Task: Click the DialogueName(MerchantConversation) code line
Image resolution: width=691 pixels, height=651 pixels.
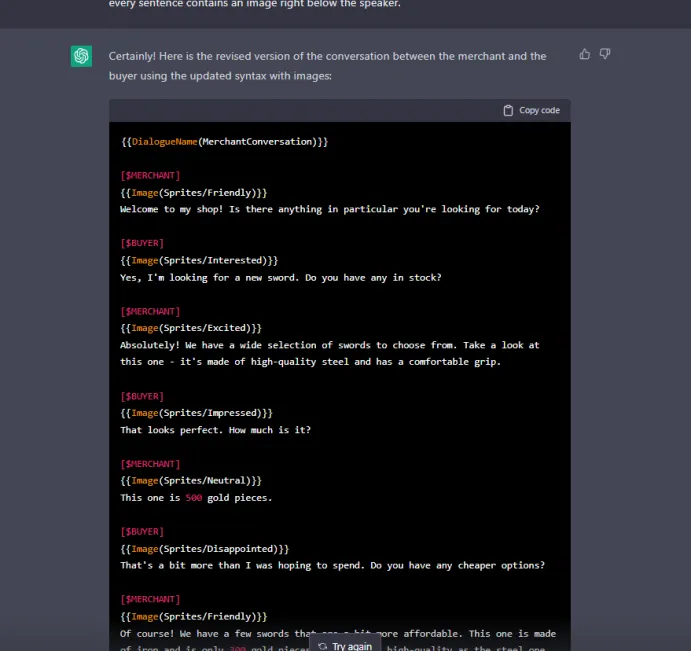Action: 224,142
